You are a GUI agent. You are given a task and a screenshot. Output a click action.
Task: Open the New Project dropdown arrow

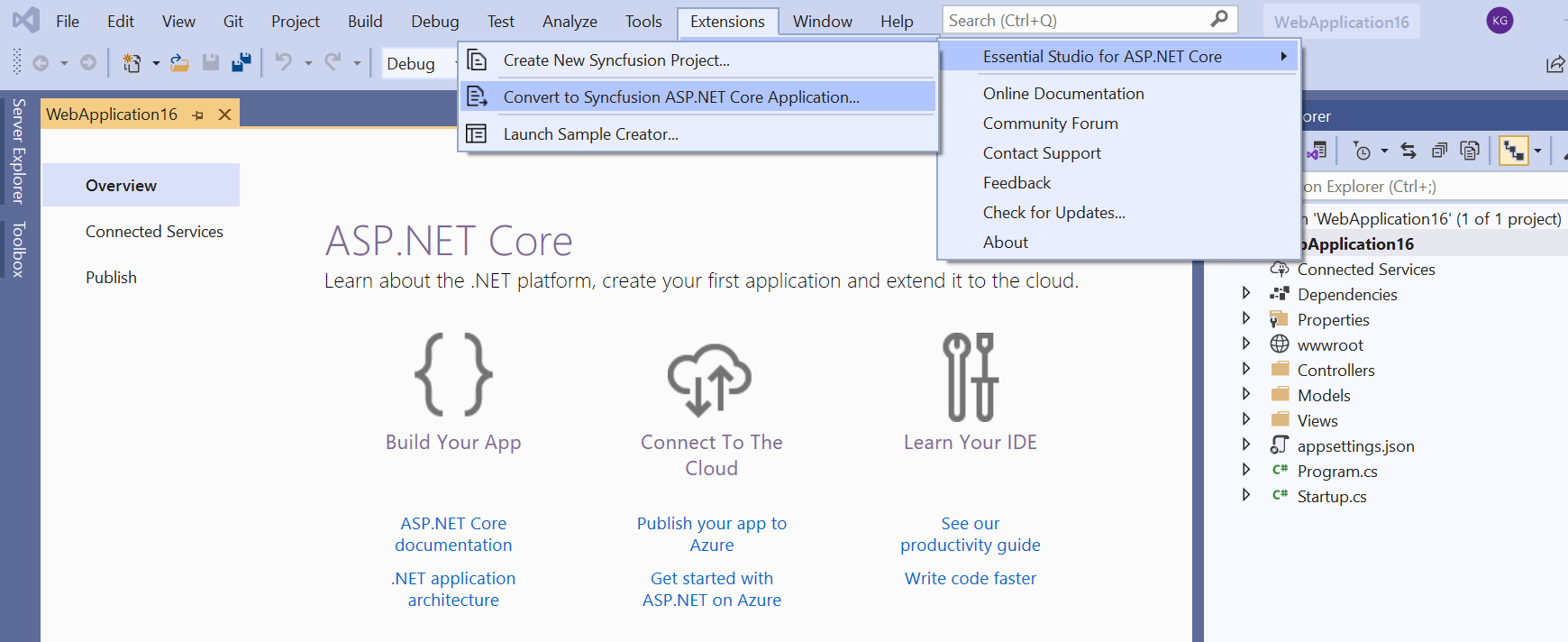[x=156, y=63]
